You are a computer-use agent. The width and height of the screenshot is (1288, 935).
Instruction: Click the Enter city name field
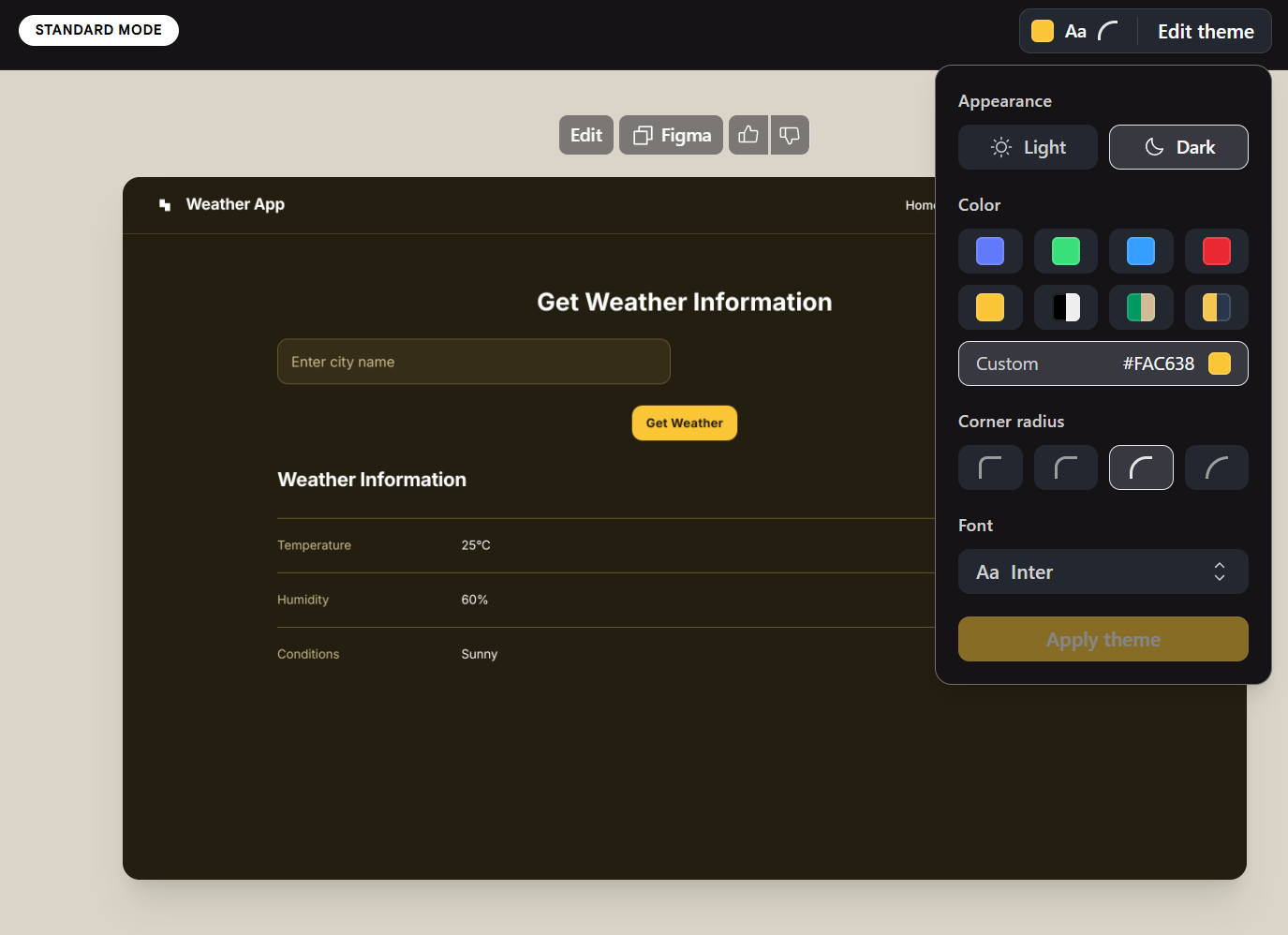pyautogui.click(x=474, y=362)
